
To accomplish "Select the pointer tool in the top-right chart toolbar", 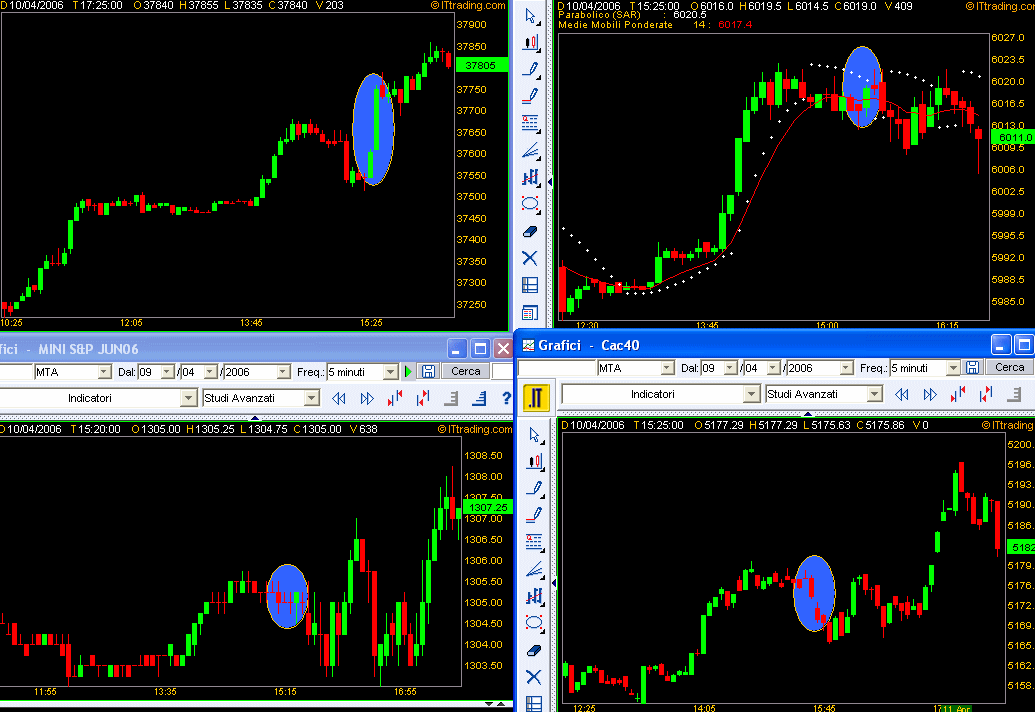I will (530, 16).
